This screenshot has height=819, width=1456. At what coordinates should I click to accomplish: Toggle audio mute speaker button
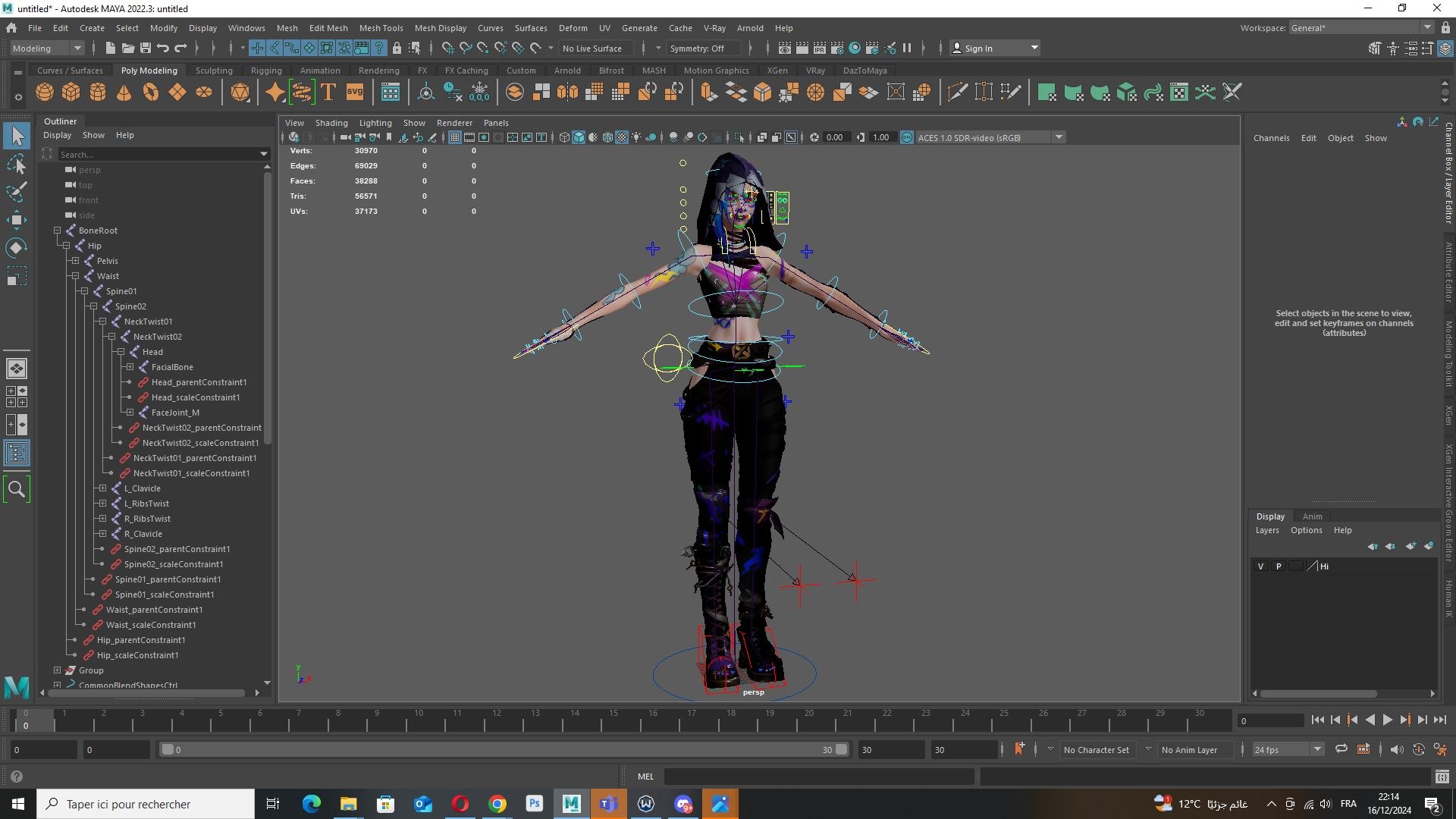click(1397, 749)
